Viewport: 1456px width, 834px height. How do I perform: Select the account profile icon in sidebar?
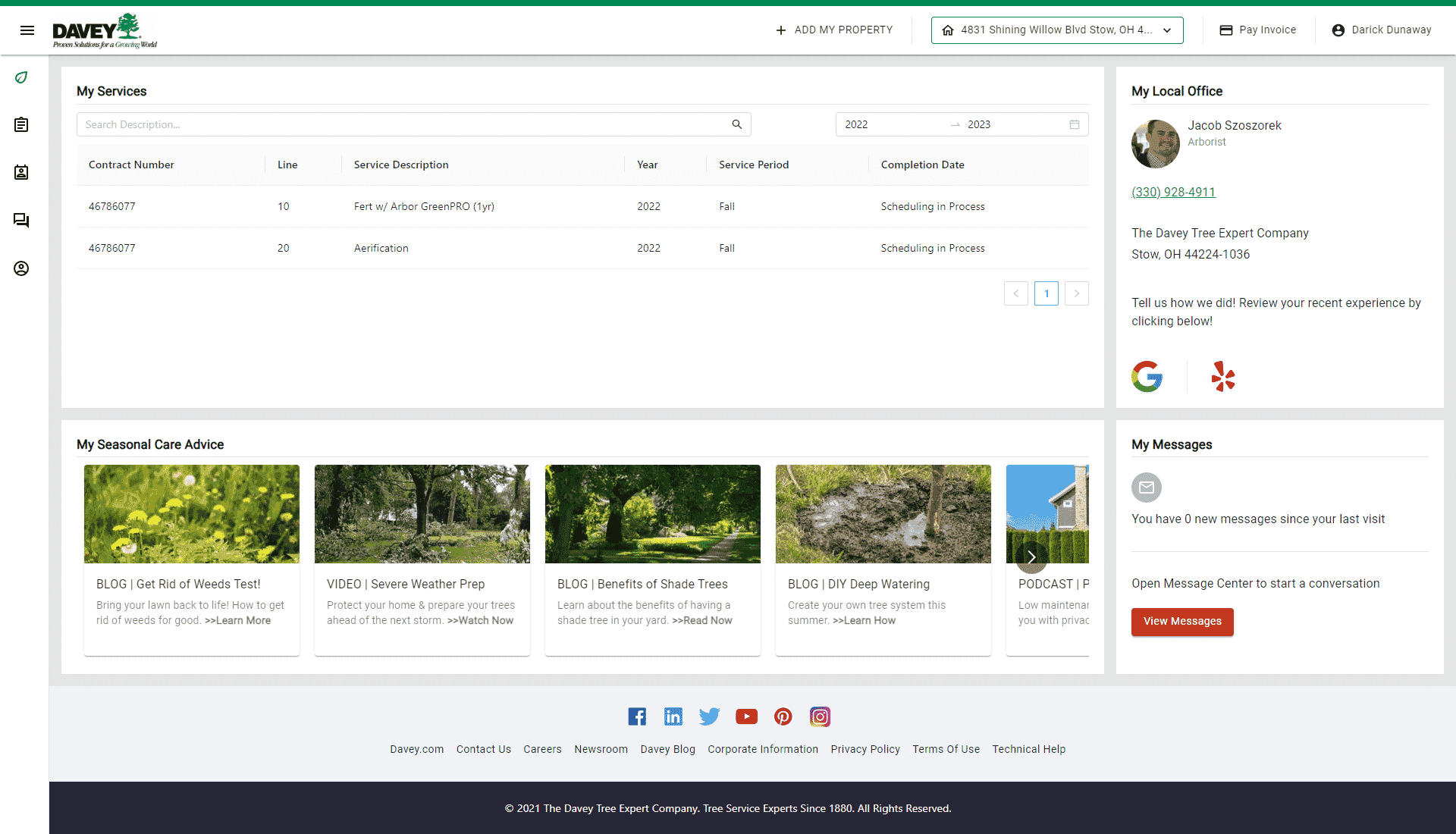[21, 268]
